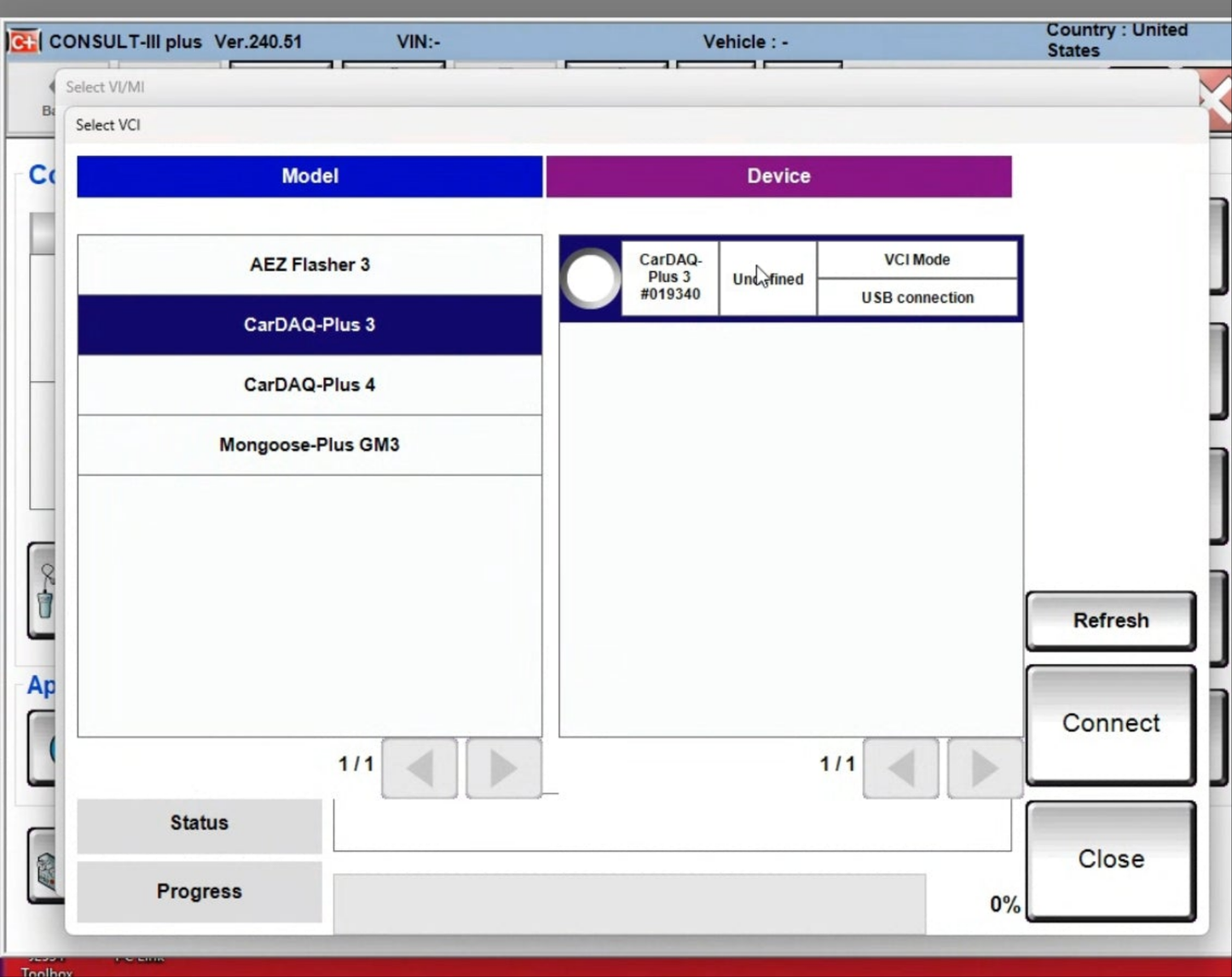This screenshot has width=1232, height=977.
Task: Go to next page of Model list
Action: pyautogui.click(x=503, y=768)
